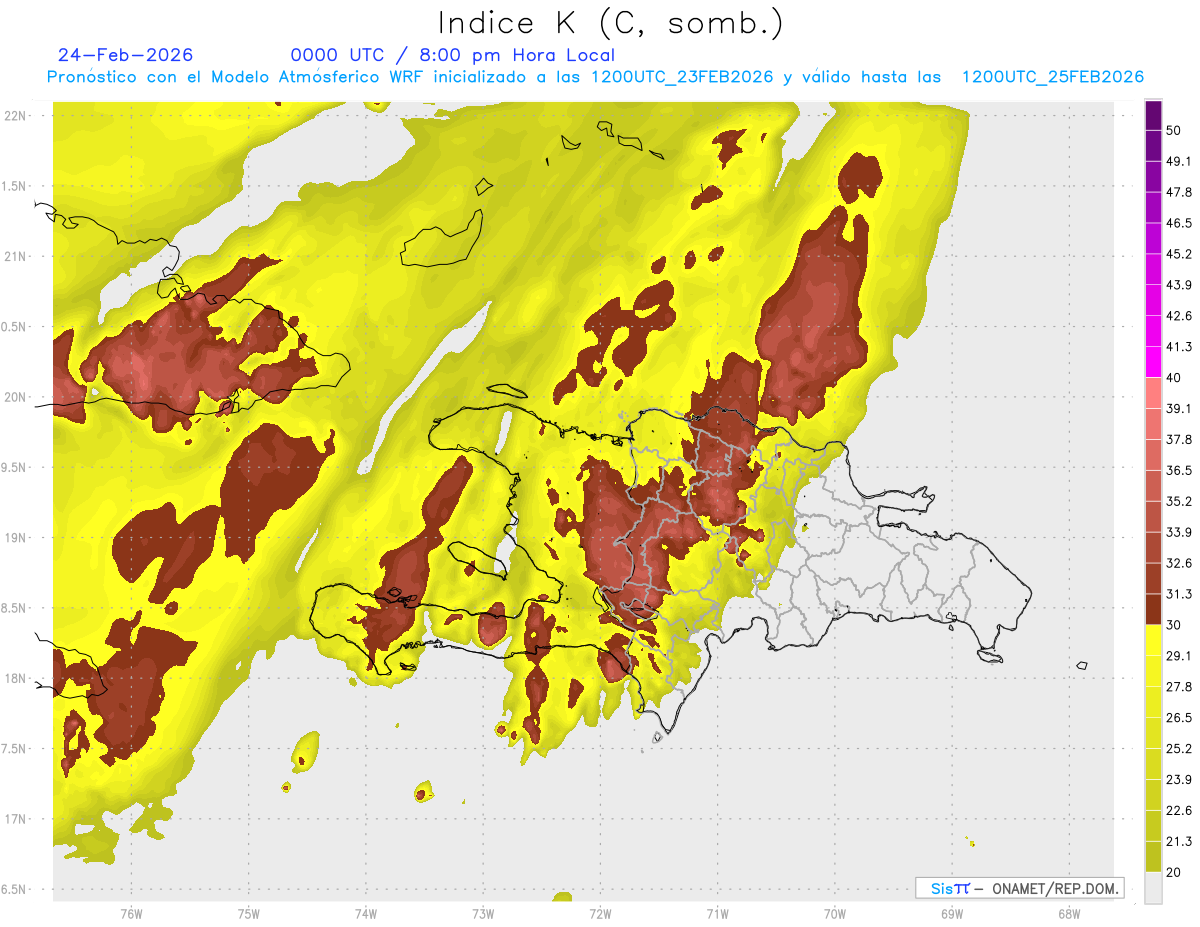Click the legend value "22.6"
The image size is (1200, 927).
click(x=1179, y=811)
